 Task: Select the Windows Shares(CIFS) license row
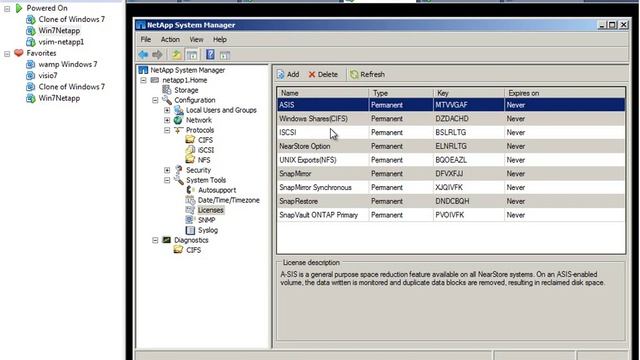tap(451, 119)
